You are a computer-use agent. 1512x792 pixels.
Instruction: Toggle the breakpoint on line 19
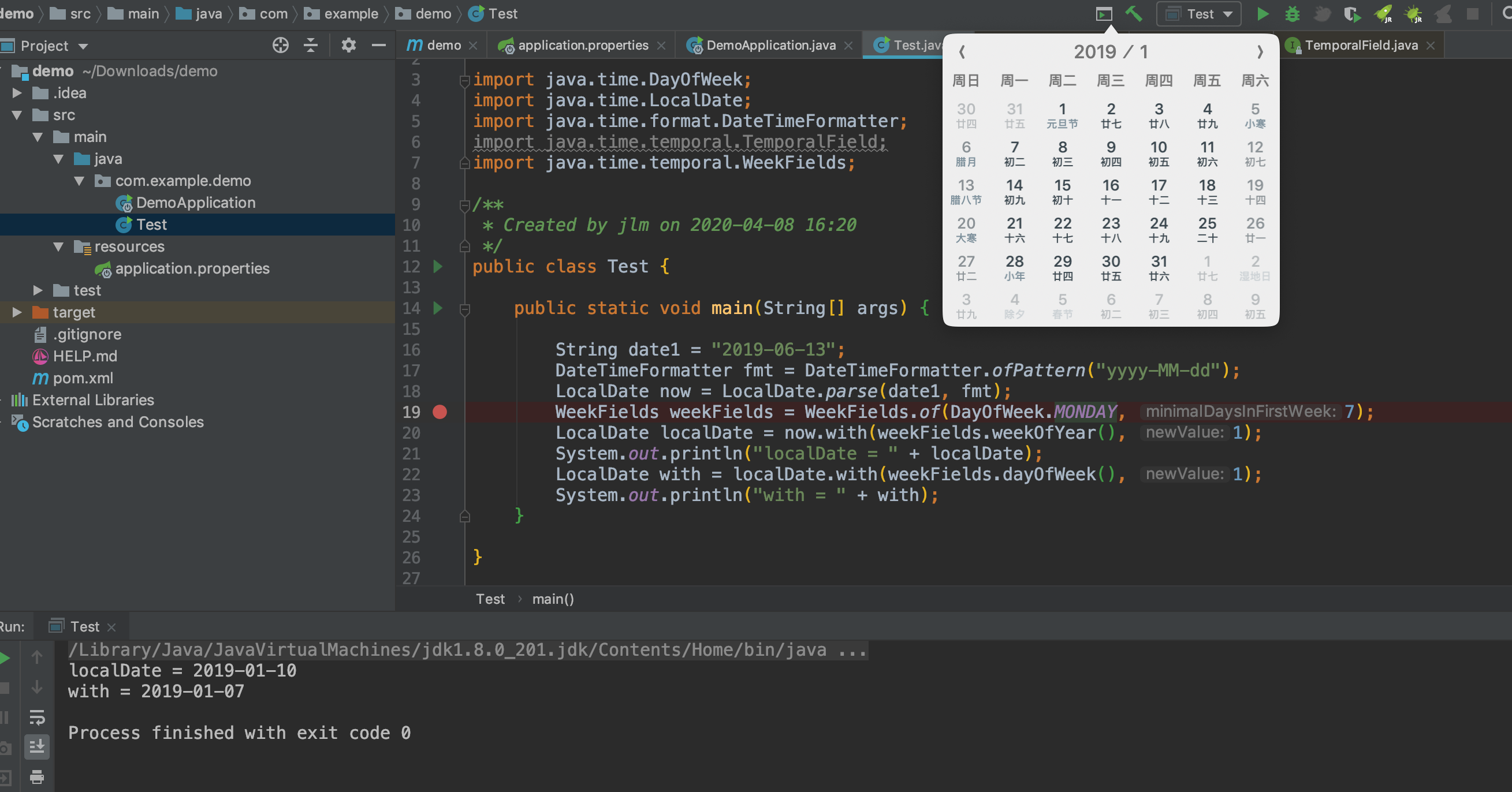click(x=440, y=412)
